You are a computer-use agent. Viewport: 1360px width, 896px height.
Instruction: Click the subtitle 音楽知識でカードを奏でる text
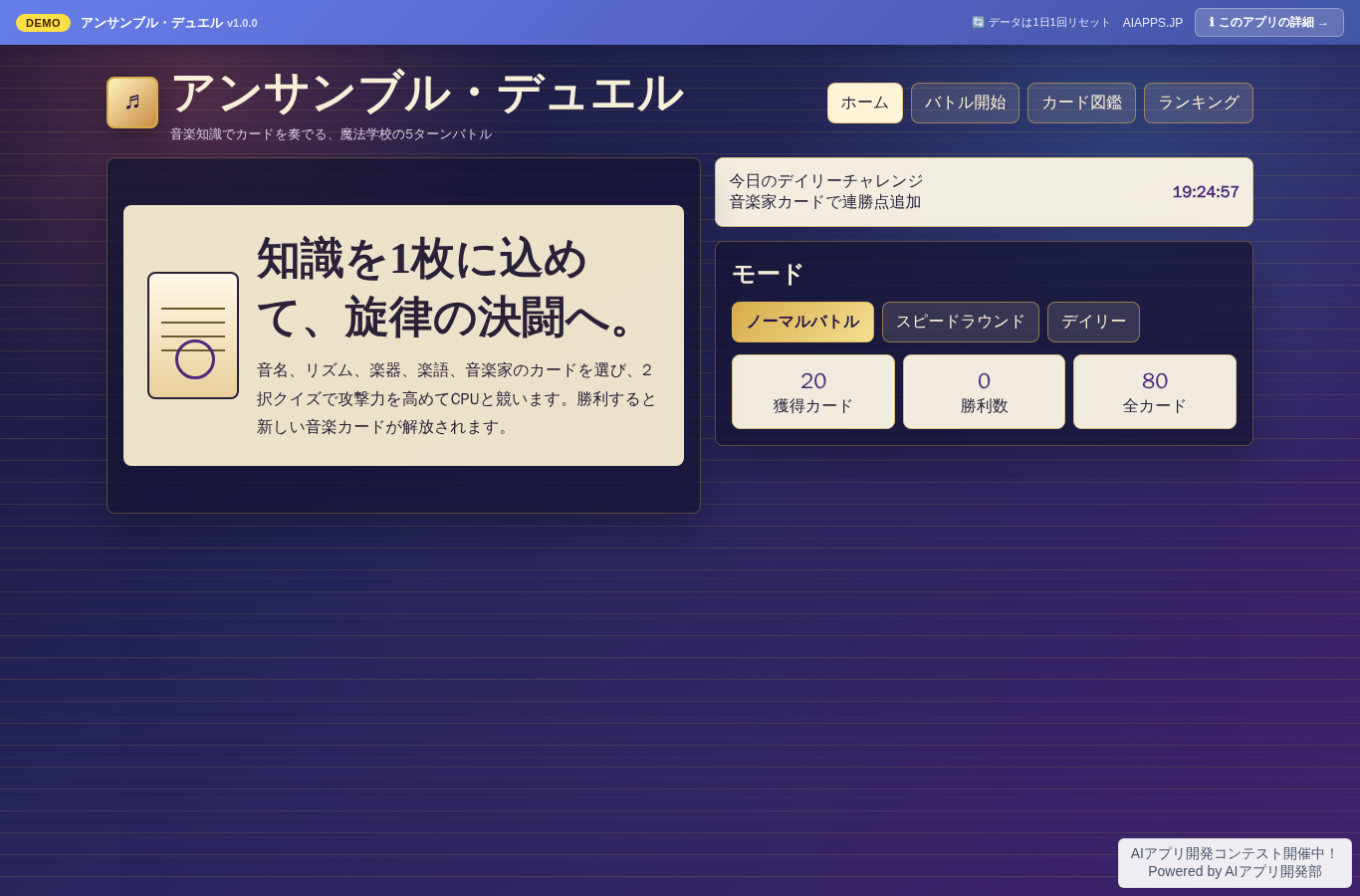point(331,133)
